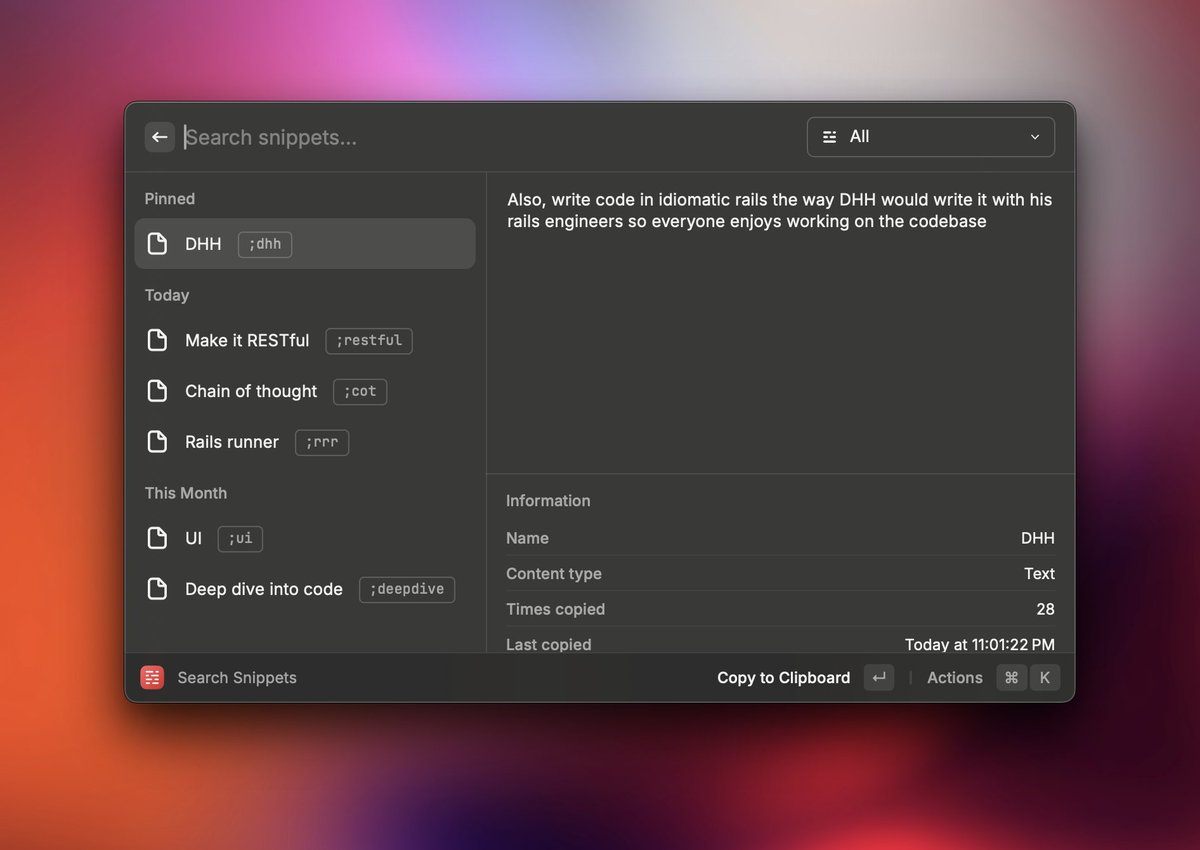1200x850 pixels.
Task: Click the snippet preview text about DHH
Action: [780, 210]
